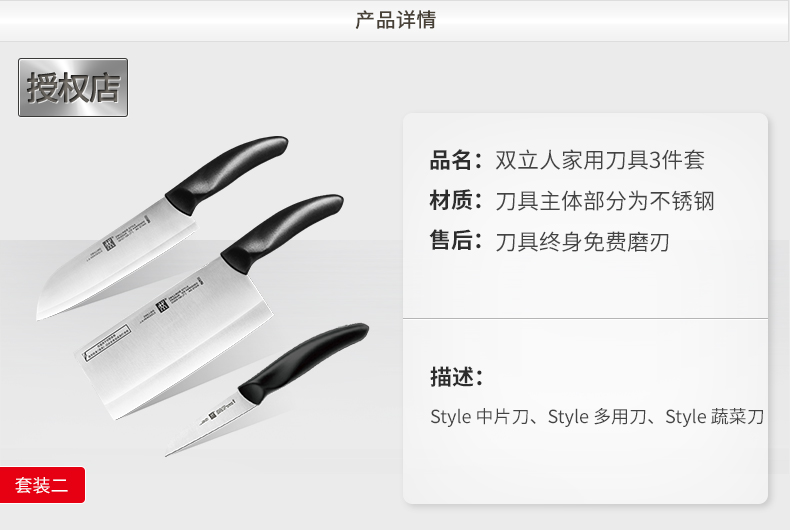Select the 套装二 red label
790x530 pixels.
pos(42,485)
